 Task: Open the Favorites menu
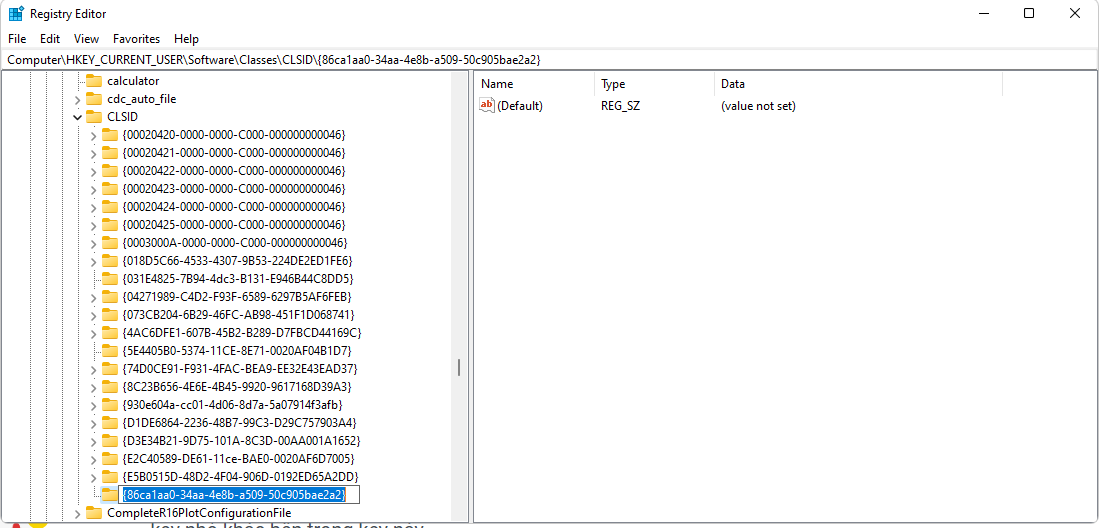[x=136, y=39]
